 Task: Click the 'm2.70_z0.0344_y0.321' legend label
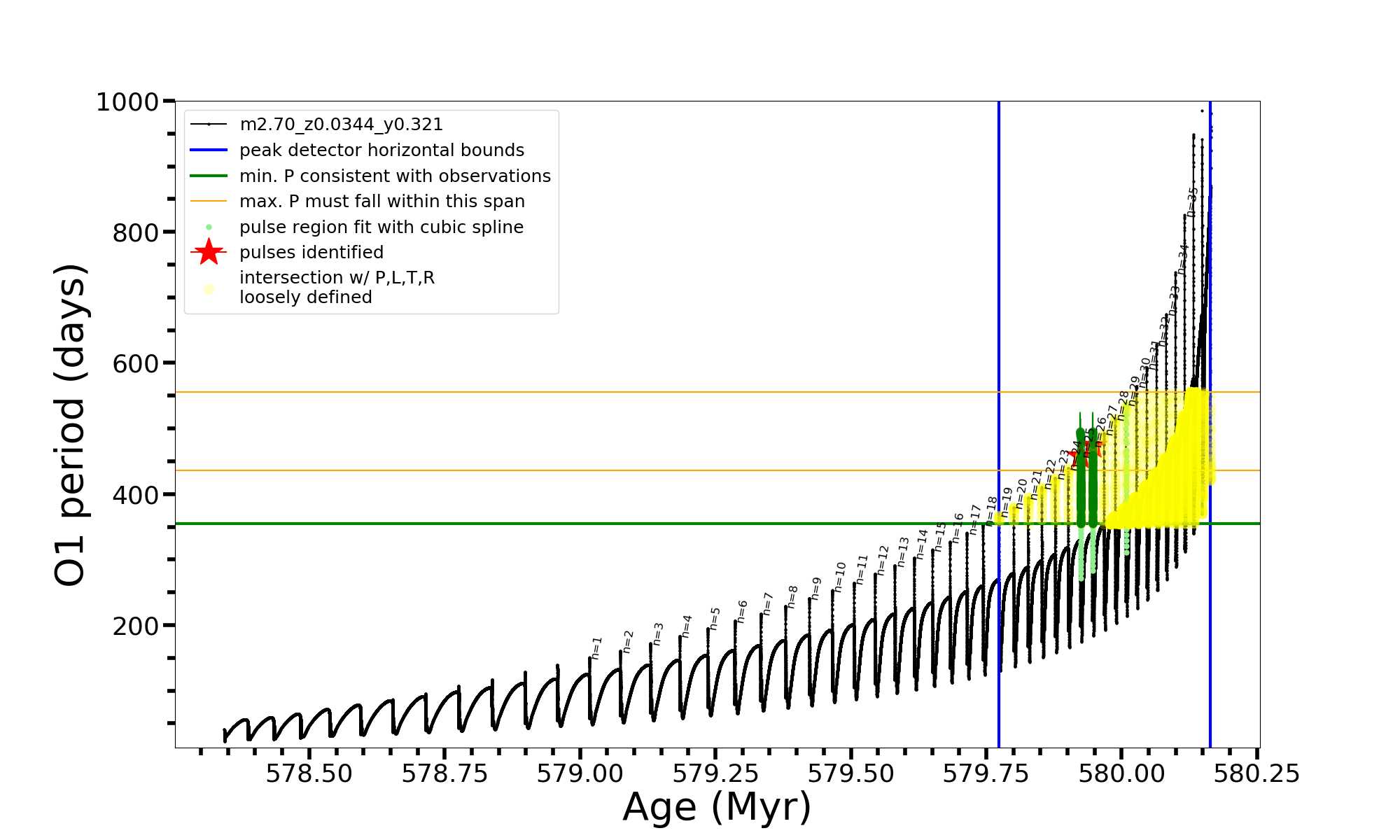click(341, 125)
